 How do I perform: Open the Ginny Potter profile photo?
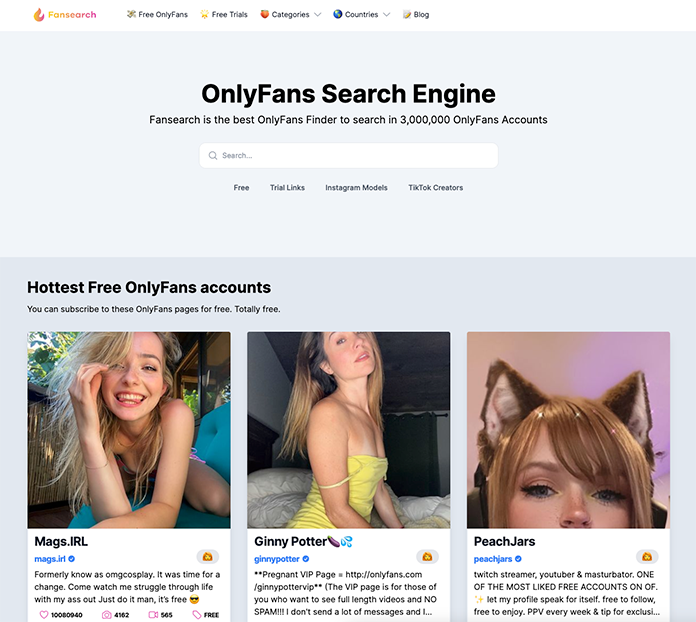click(x=348, y=430)
